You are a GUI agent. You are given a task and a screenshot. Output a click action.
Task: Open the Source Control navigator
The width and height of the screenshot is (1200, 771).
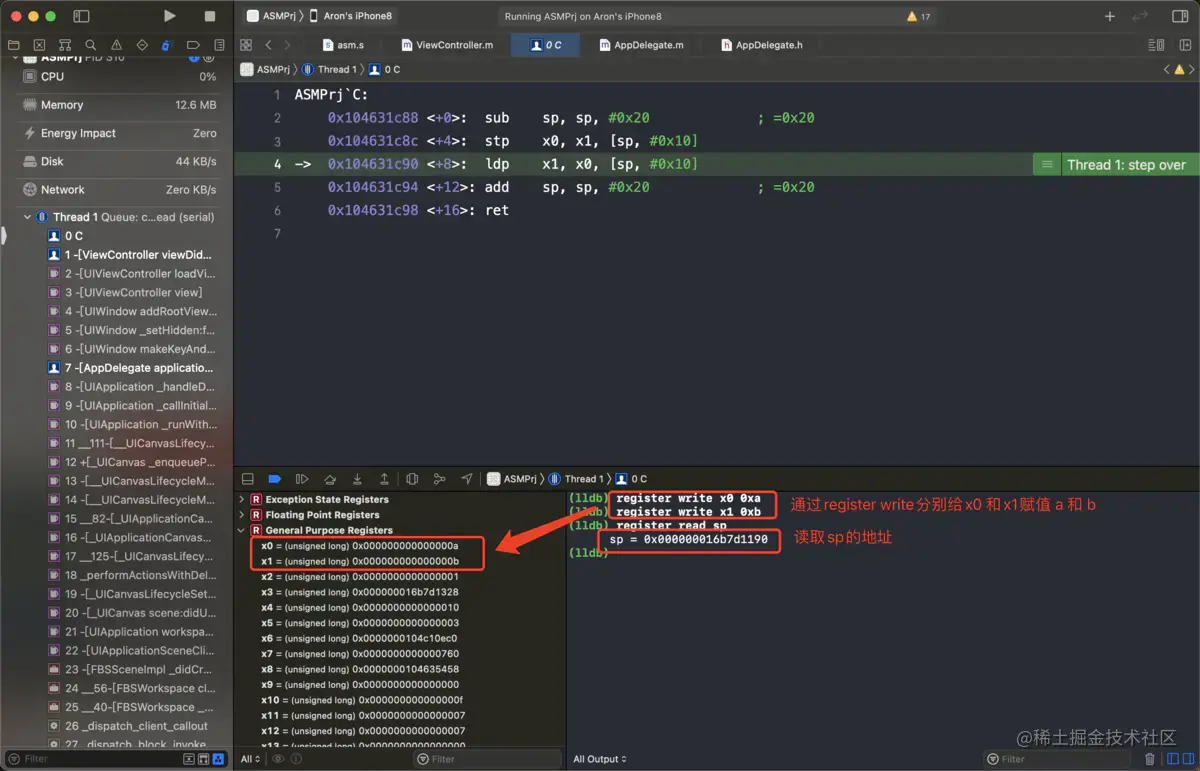tap(39, 45)
